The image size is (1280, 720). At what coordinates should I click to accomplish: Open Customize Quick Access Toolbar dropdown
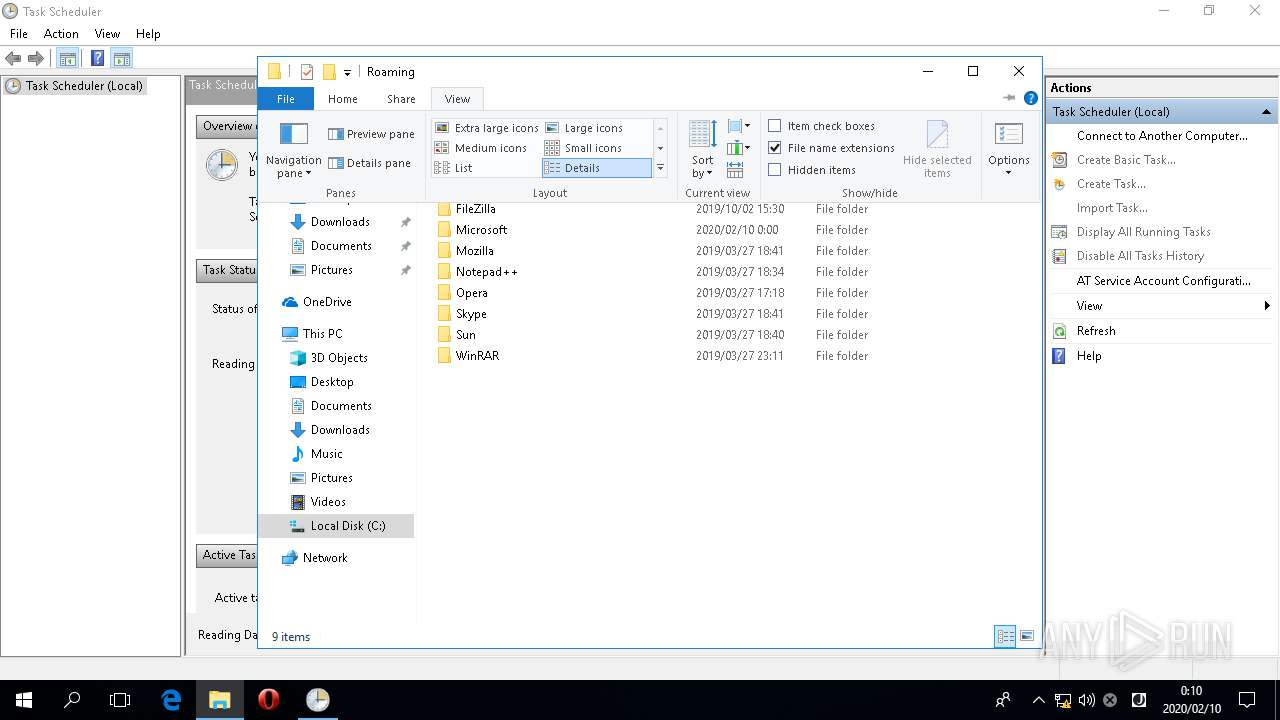[x=347, y=72]
